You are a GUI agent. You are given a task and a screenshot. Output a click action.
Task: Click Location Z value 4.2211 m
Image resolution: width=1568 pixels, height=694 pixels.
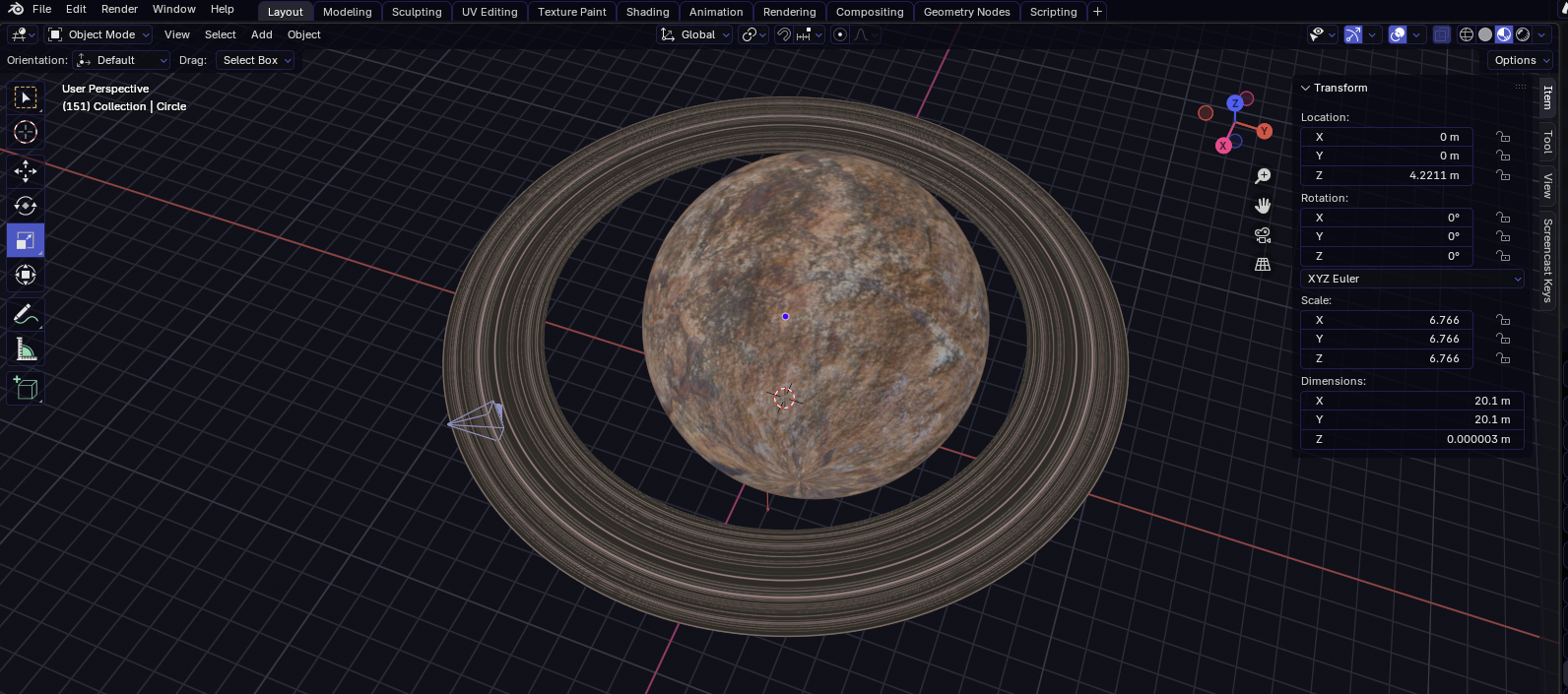coord(1387,175)
